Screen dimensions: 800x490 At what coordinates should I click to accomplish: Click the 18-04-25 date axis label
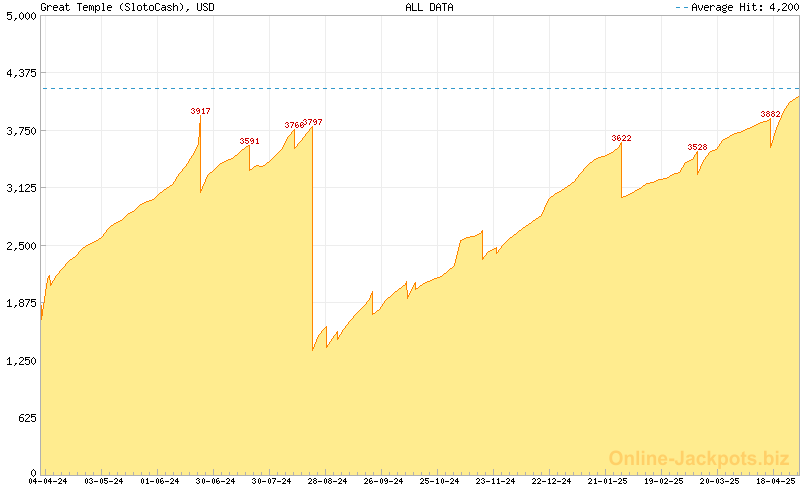[776, 481]
